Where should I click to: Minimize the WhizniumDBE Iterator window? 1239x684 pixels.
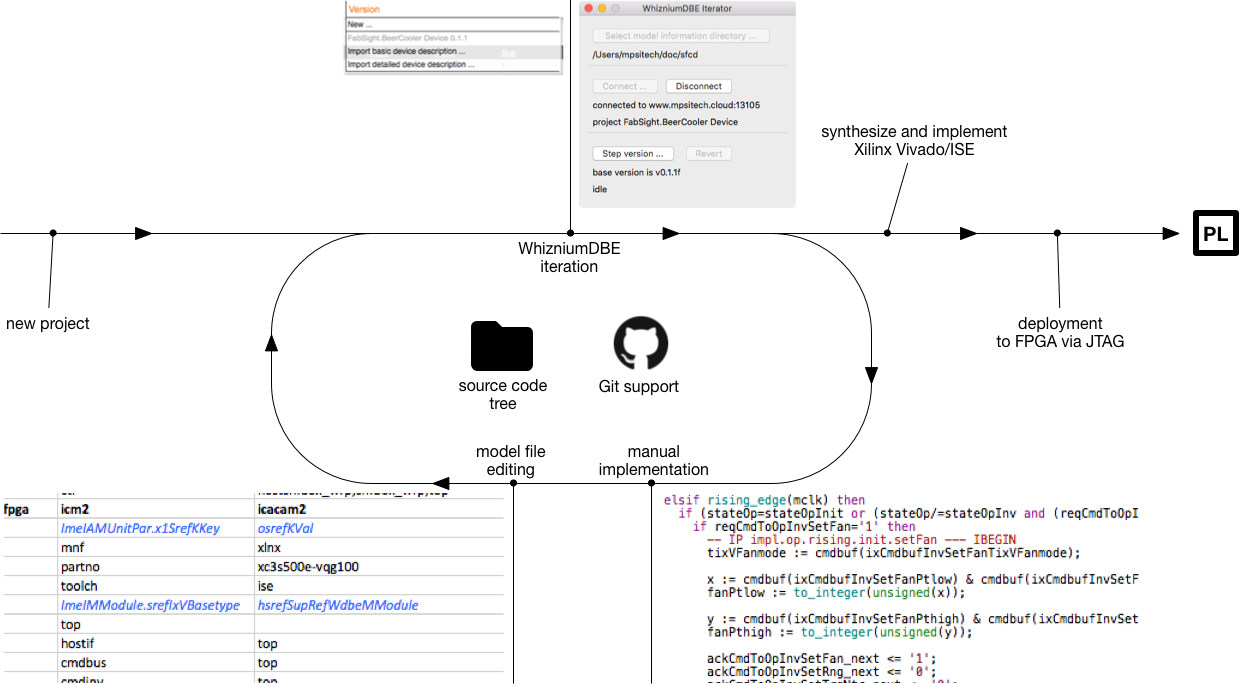point(602,8)
